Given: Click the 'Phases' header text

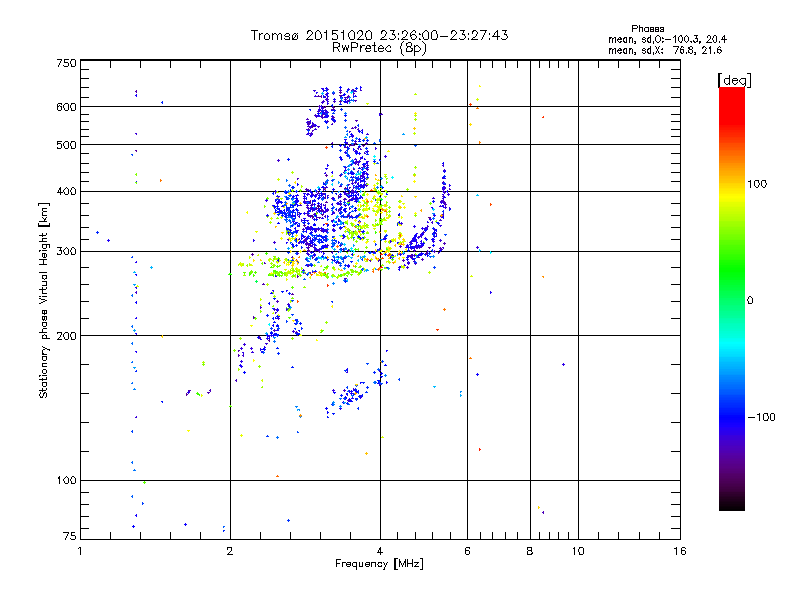Looking at the screenshot, I should pyautogui.click(x=647, y=29).
